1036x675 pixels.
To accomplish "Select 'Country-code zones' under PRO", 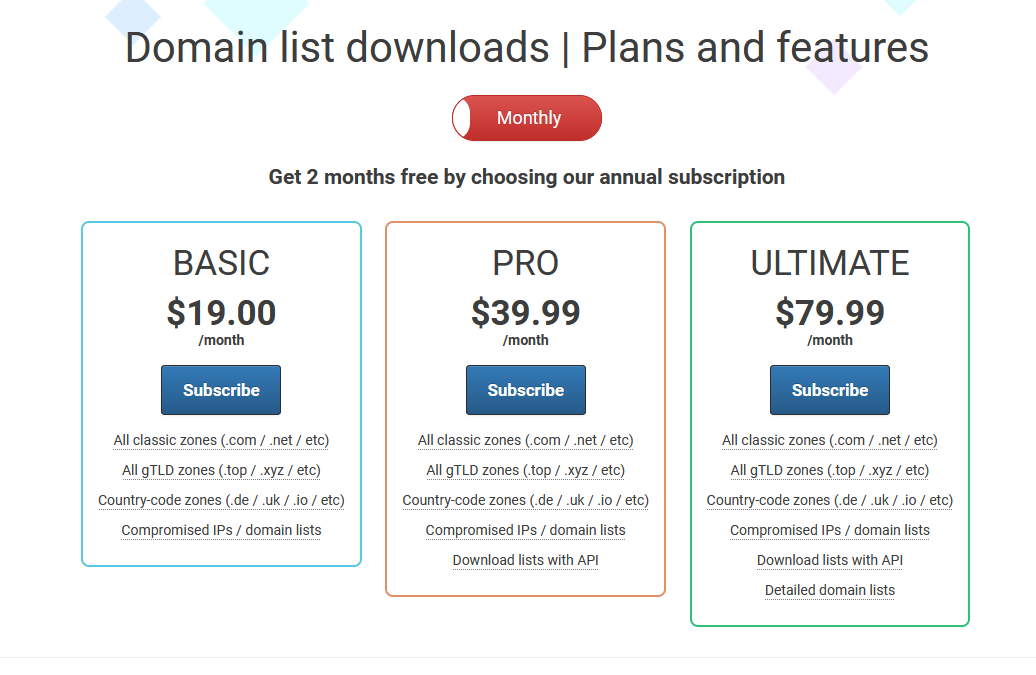I will click(525, 500).
